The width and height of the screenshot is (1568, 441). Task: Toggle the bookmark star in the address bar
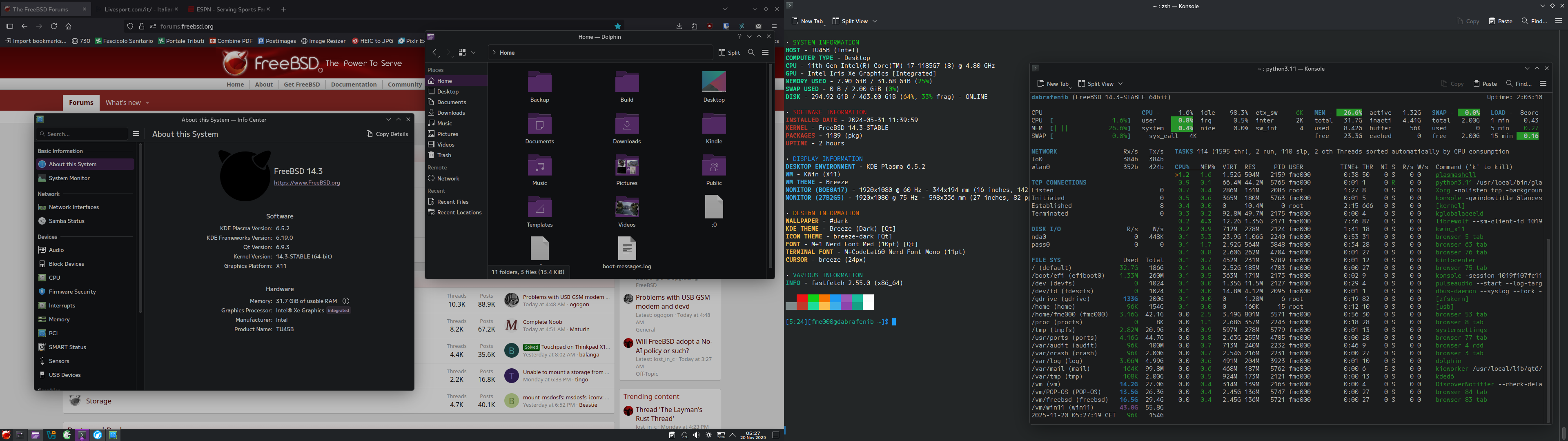617,26
